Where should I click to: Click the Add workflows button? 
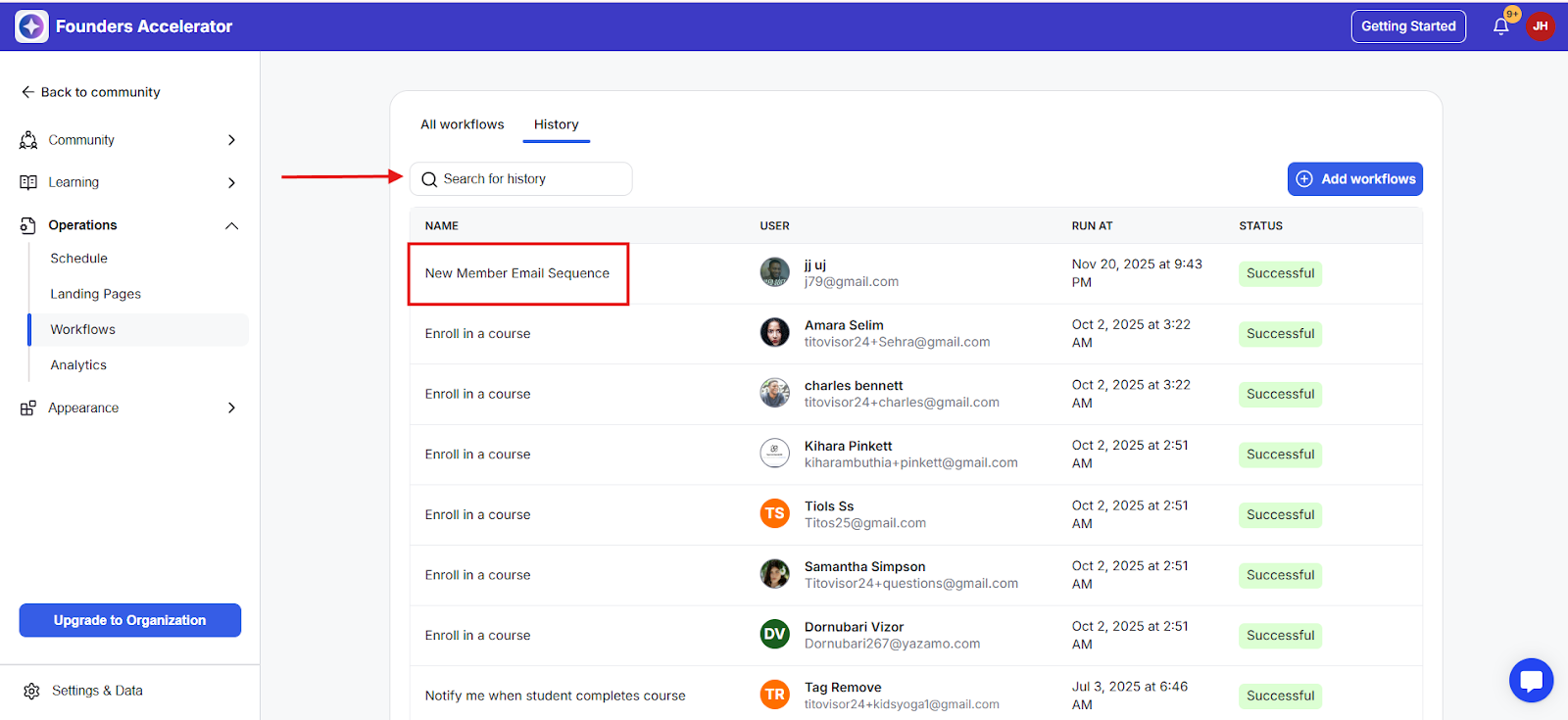point(1355,179)
